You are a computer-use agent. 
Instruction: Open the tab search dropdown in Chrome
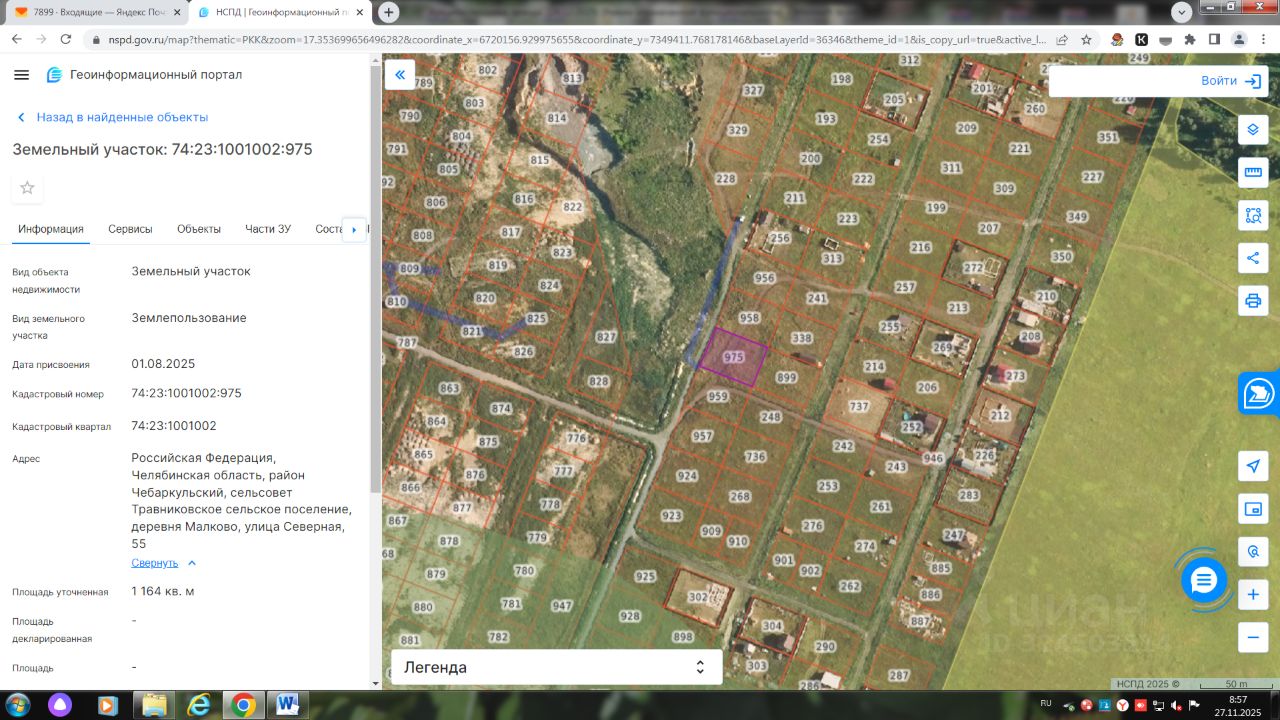1181,12
